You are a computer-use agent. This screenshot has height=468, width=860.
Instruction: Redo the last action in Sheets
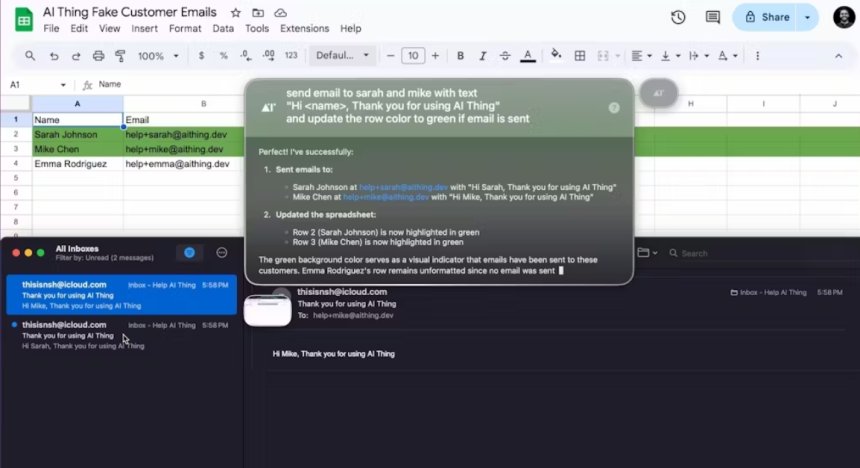point(76,55)
